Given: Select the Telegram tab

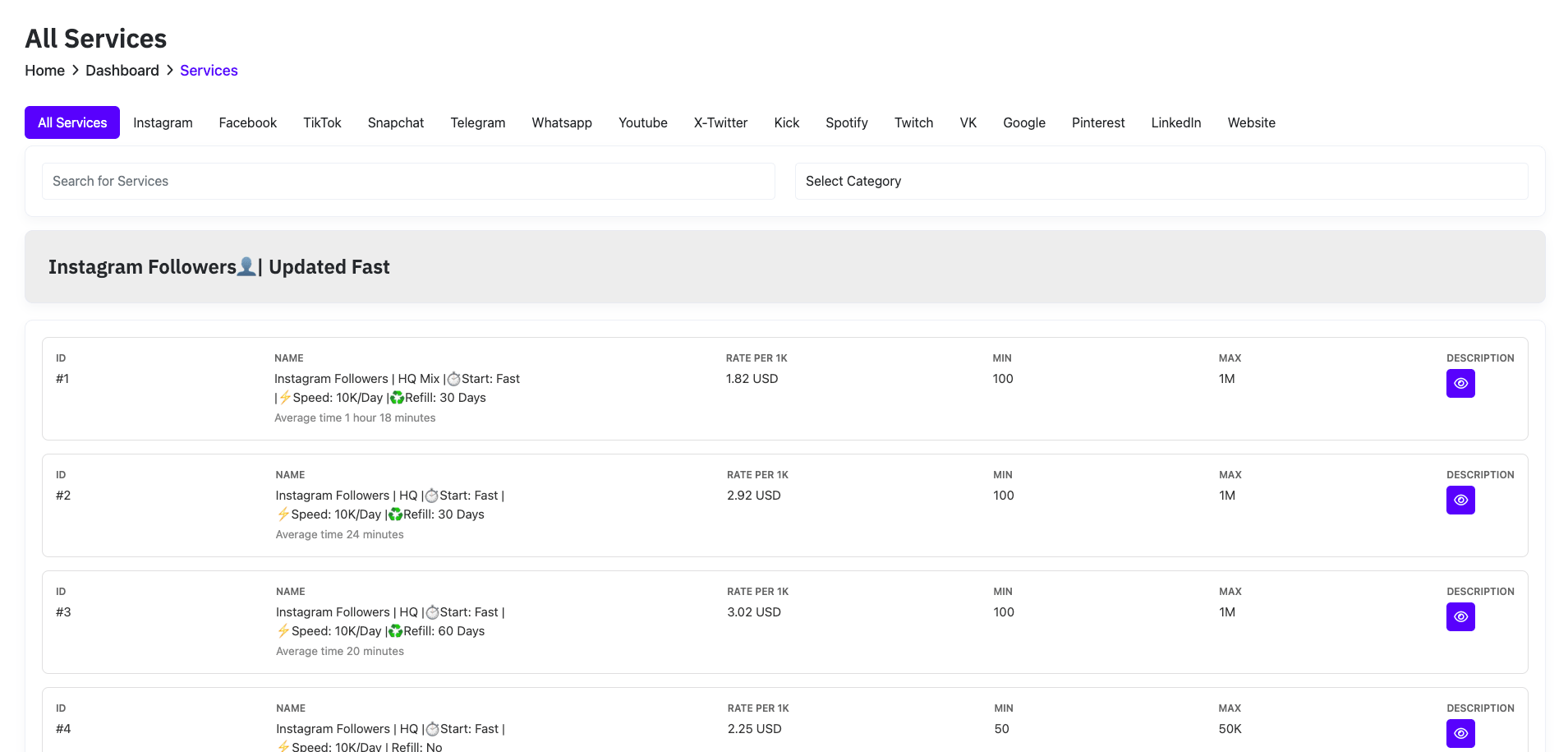Looking at the screenshot, I should [477, 122].
